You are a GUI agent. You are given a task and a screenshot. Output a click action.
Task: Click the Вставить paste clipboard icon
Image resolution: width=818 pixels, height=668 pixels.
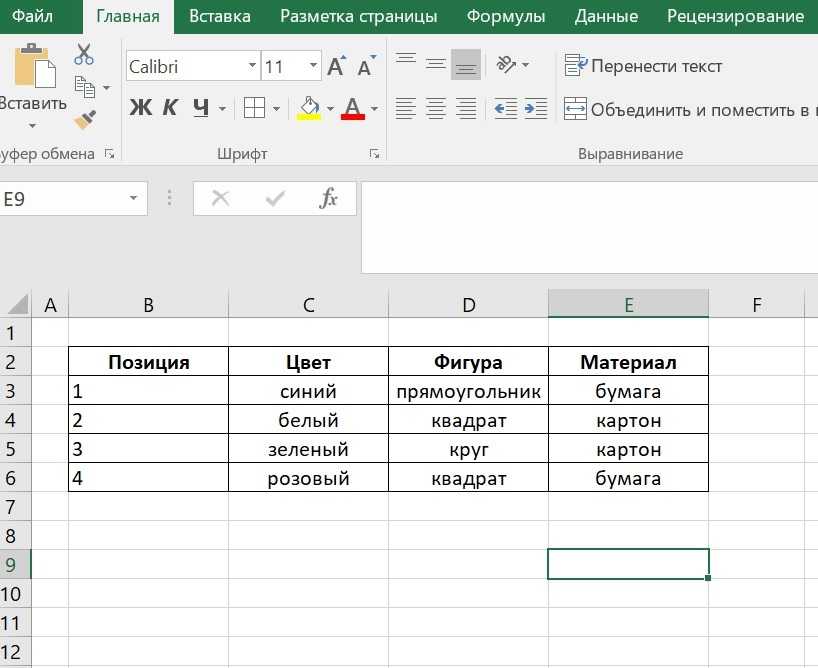tap(34, 66)
